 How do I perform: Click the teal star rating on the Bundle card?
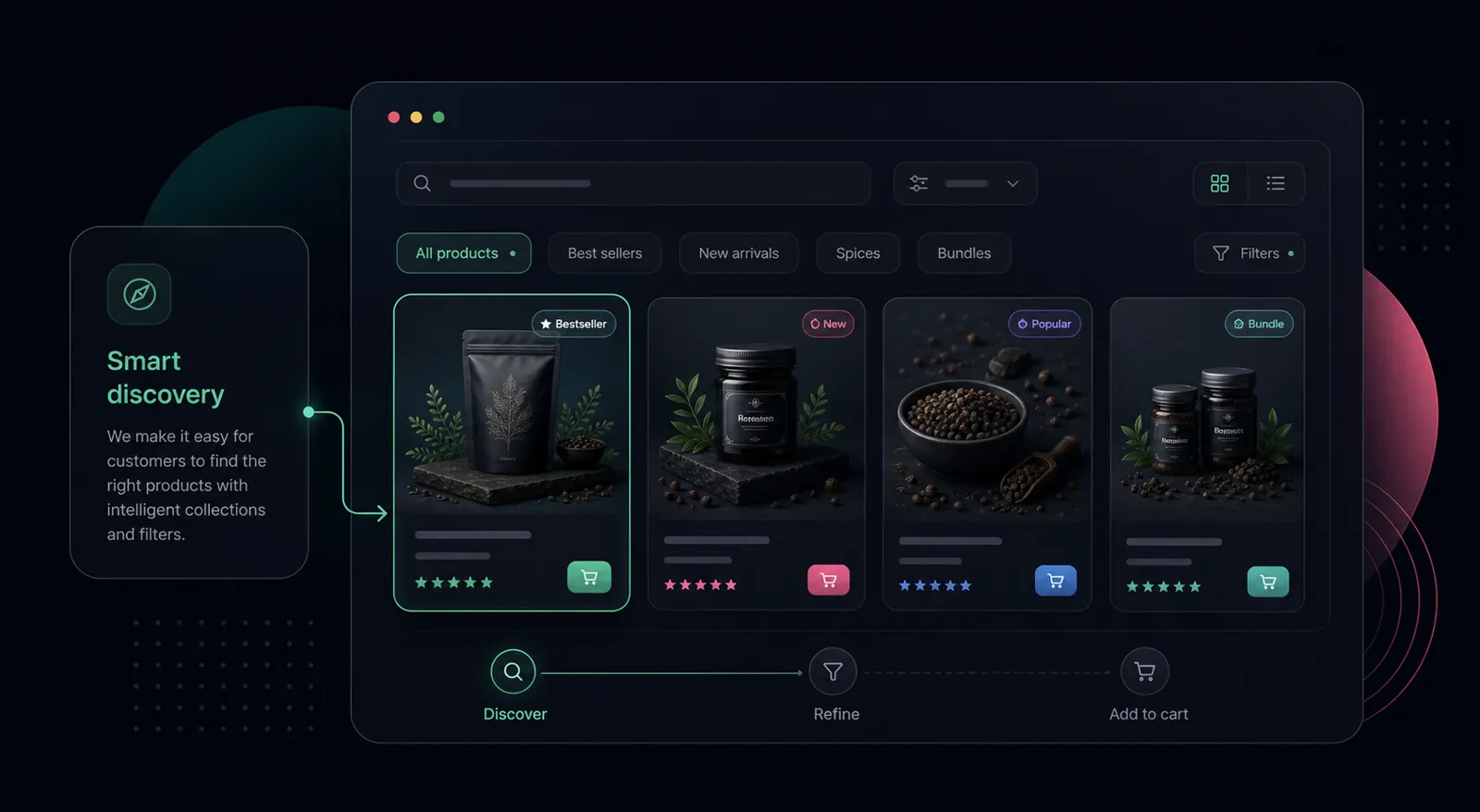click(1164, 586)
